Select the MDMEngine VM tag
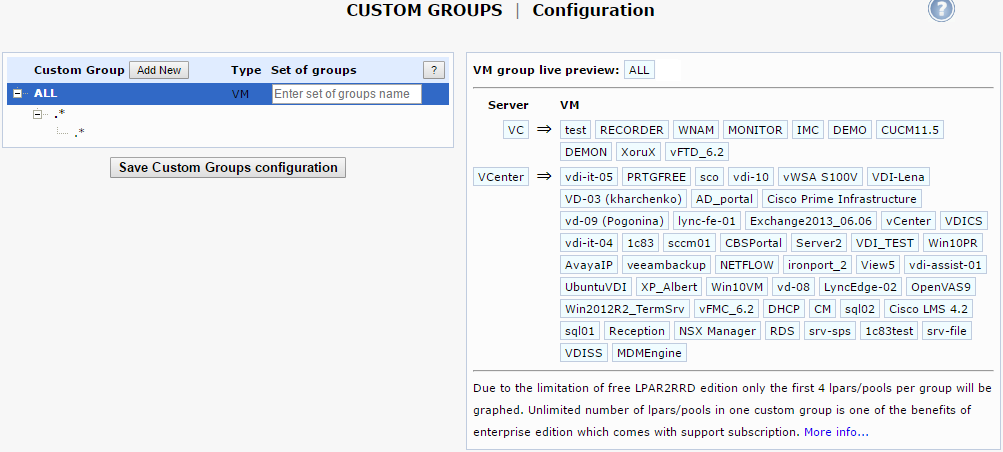The height and width of the screenshot is (452, 1003). click(649, 353)
